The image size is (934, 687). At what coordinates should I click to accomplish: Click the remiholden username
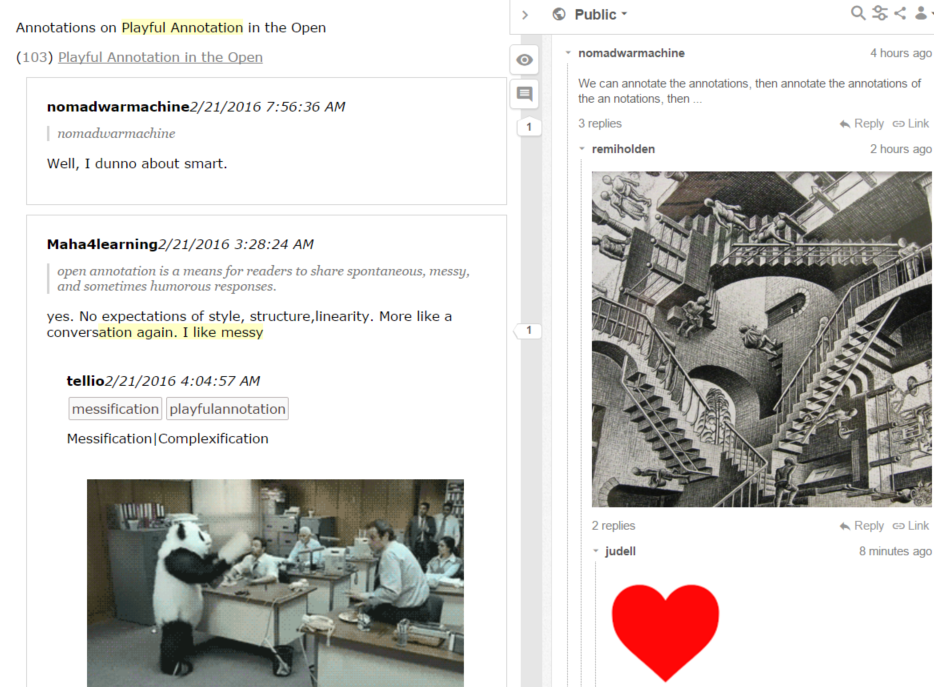(623, 149)
